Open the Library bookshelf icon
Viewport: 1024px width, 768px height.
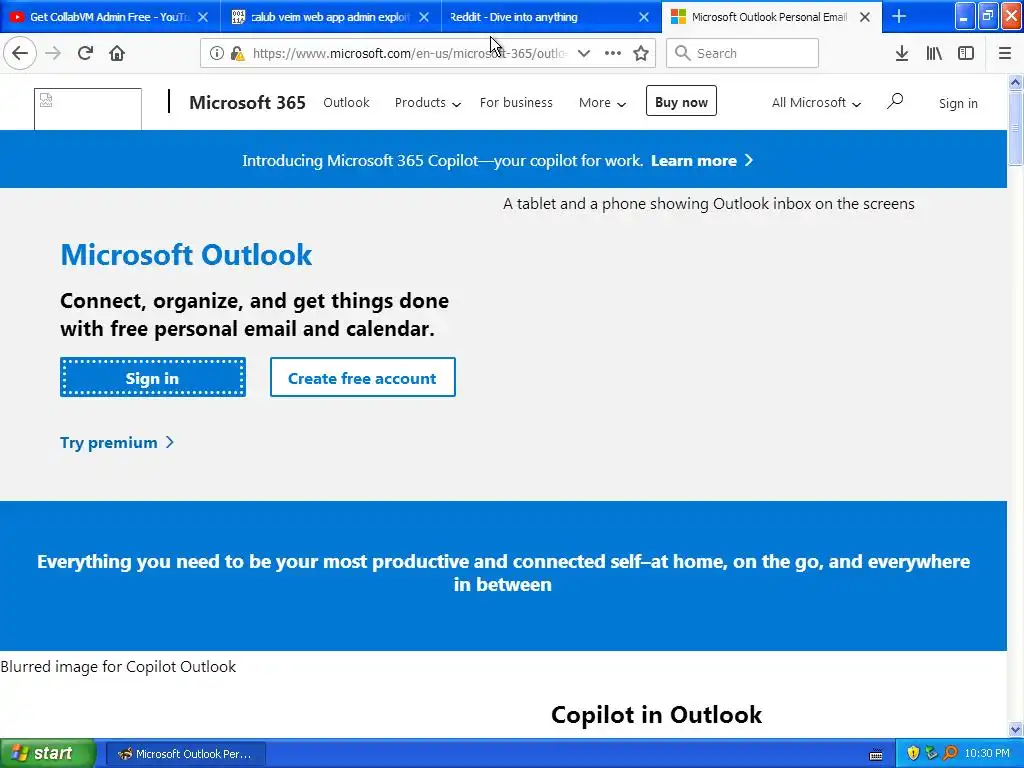(x=934, y=53)
